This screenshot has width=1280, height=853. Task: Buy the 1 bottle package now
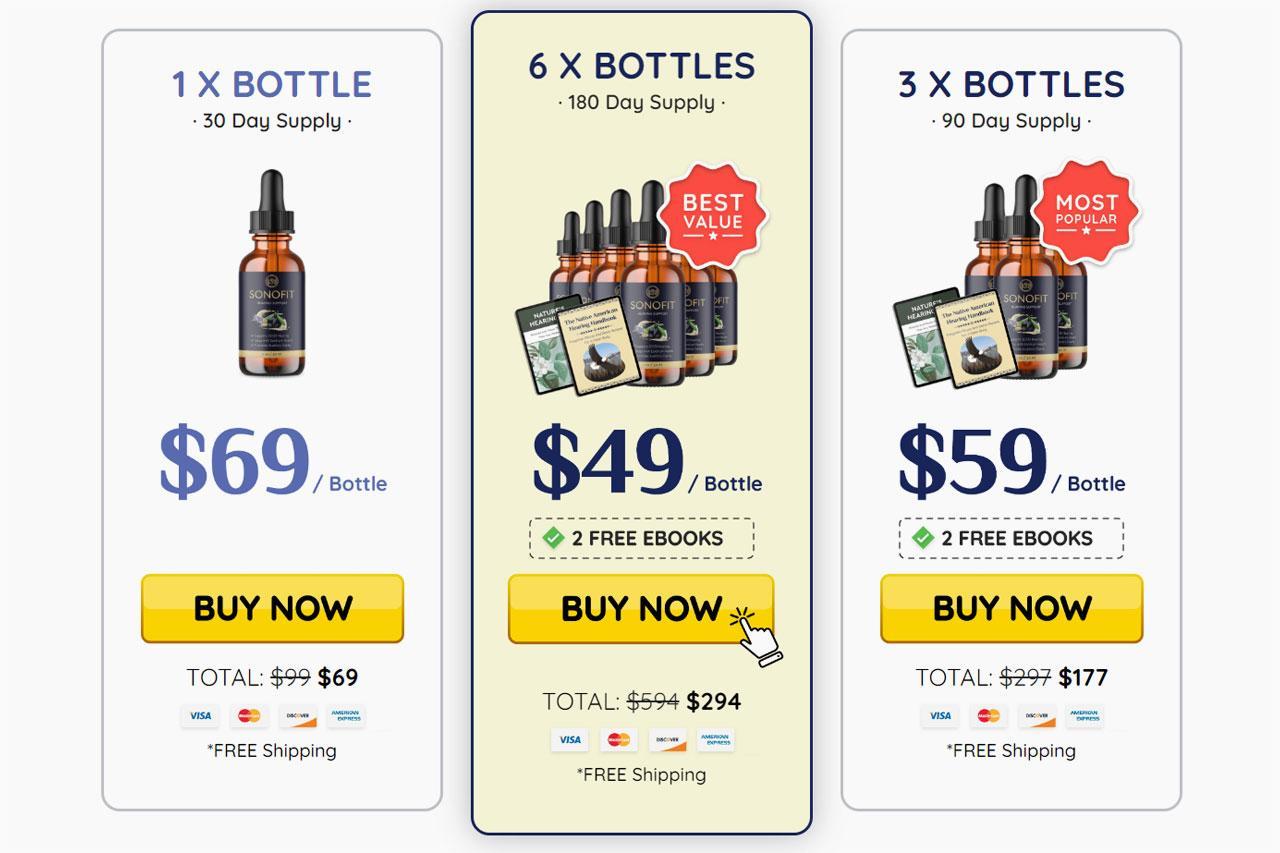pos(272,608)
